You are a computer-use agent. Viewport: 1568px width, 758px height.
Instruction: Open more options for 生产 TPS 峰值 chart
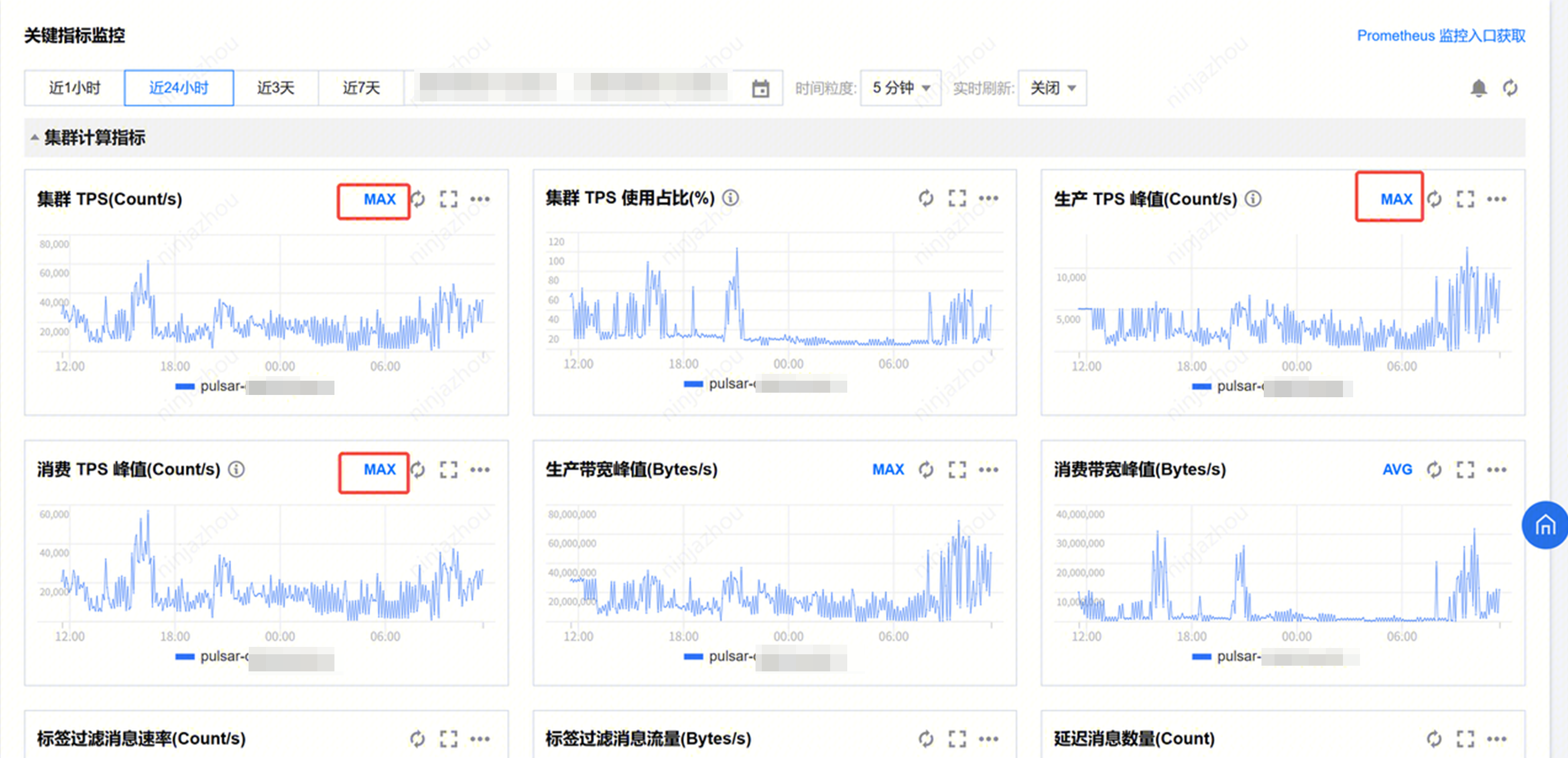pyautogui.click(x=1497, y=199)
